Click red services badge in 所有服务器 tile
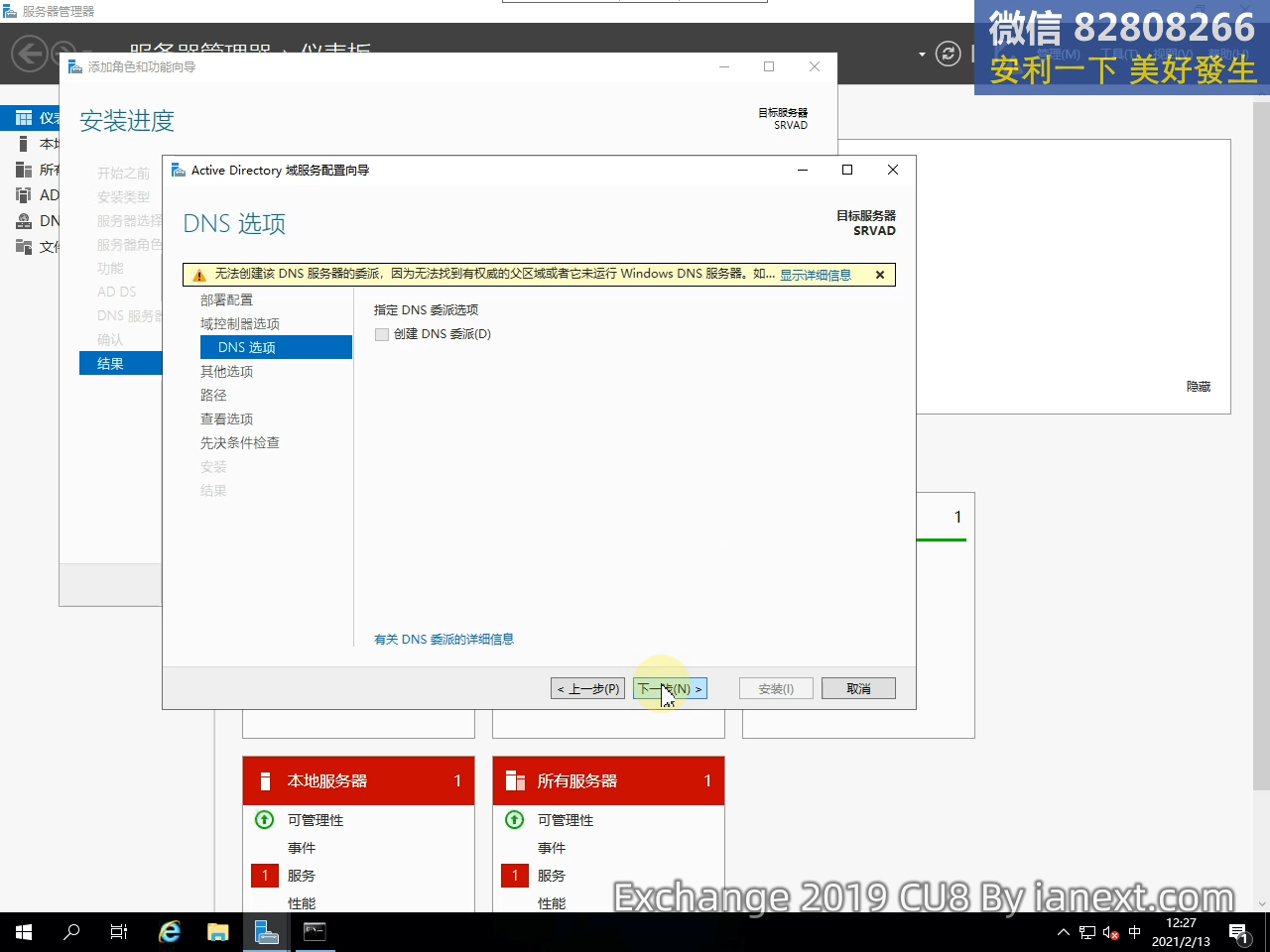The width and height of the screenshot is (1270, 952). [515, 876]
